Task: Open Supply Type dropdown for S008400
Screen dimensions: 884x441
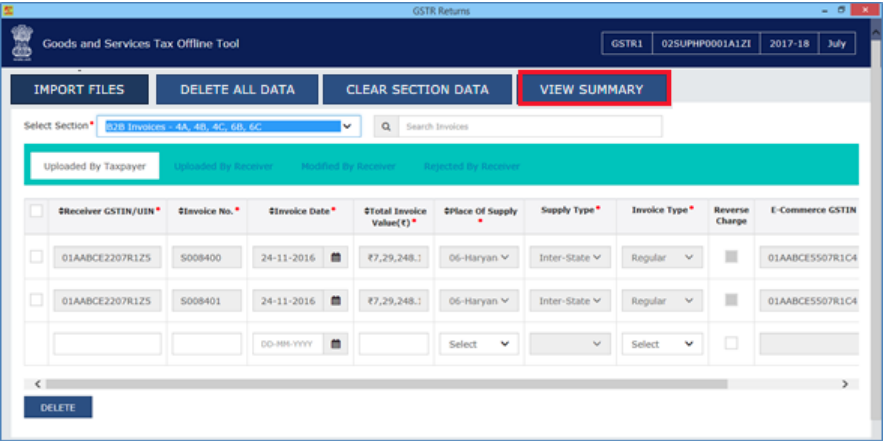Action: 570,257
